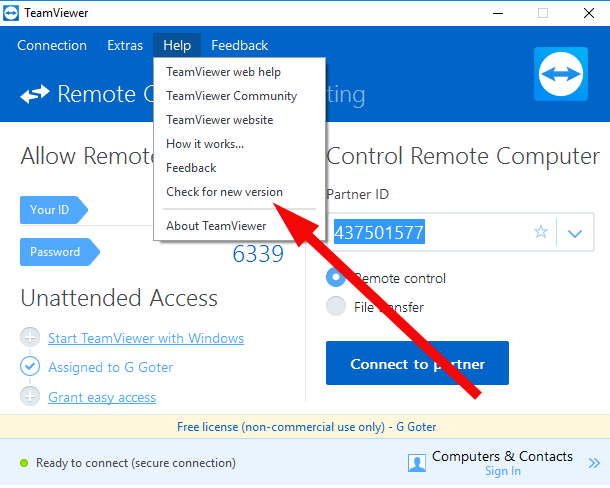610x488 pixels.
Task: Click the password value 6339
Action: tap(258, 254)
